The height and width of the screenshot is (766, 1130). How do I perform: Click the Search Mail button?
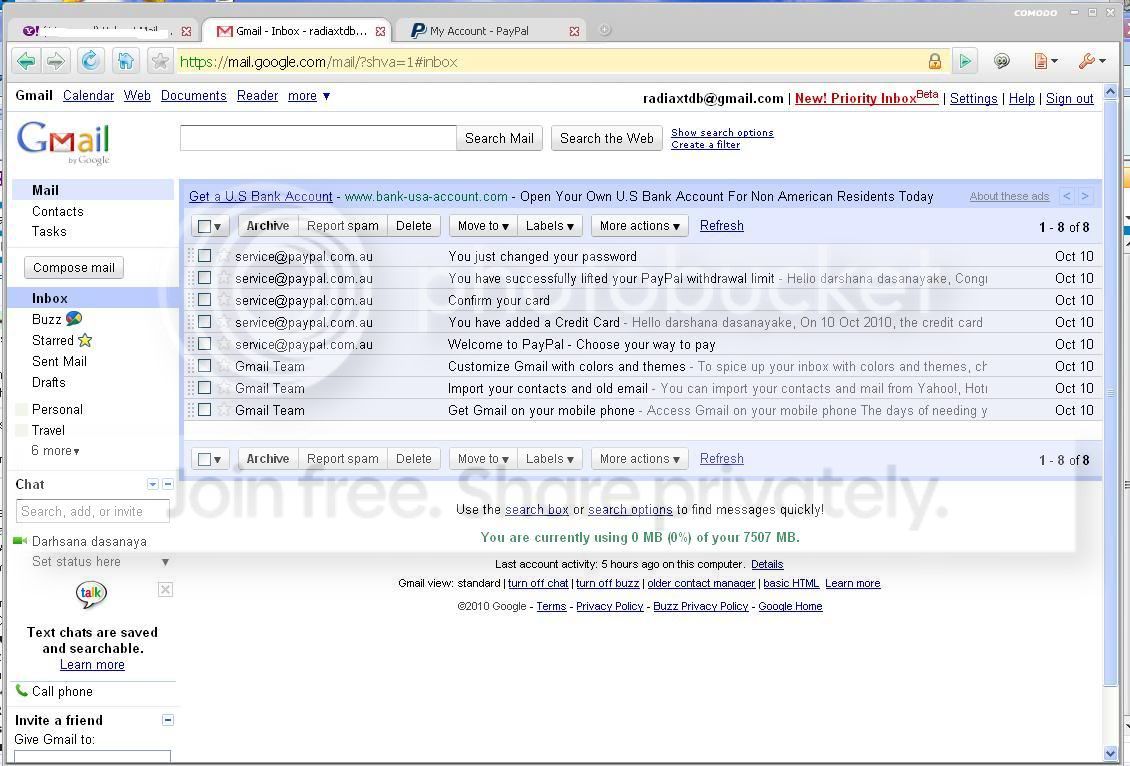[x=499, y=138]
